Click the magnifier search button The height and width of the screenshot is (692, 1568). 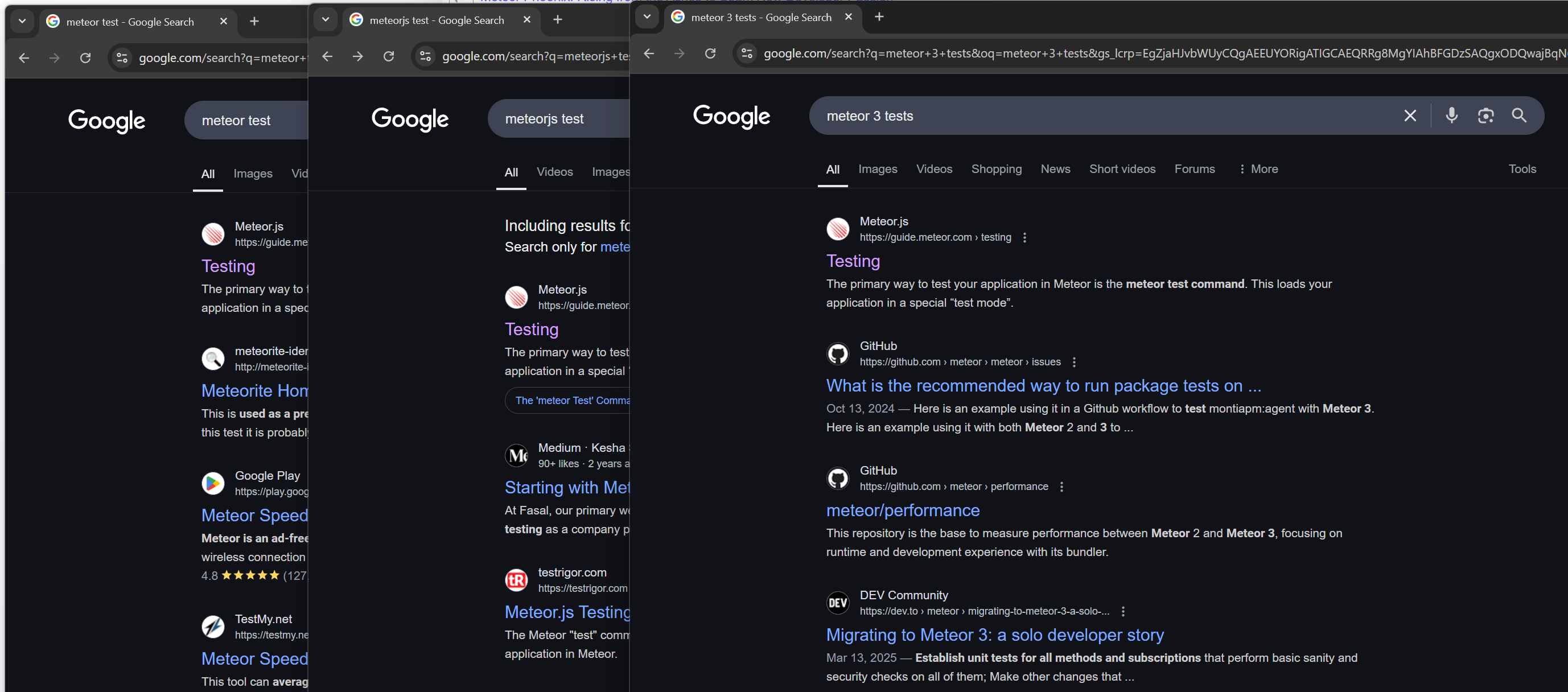[x=1518, y=116]
